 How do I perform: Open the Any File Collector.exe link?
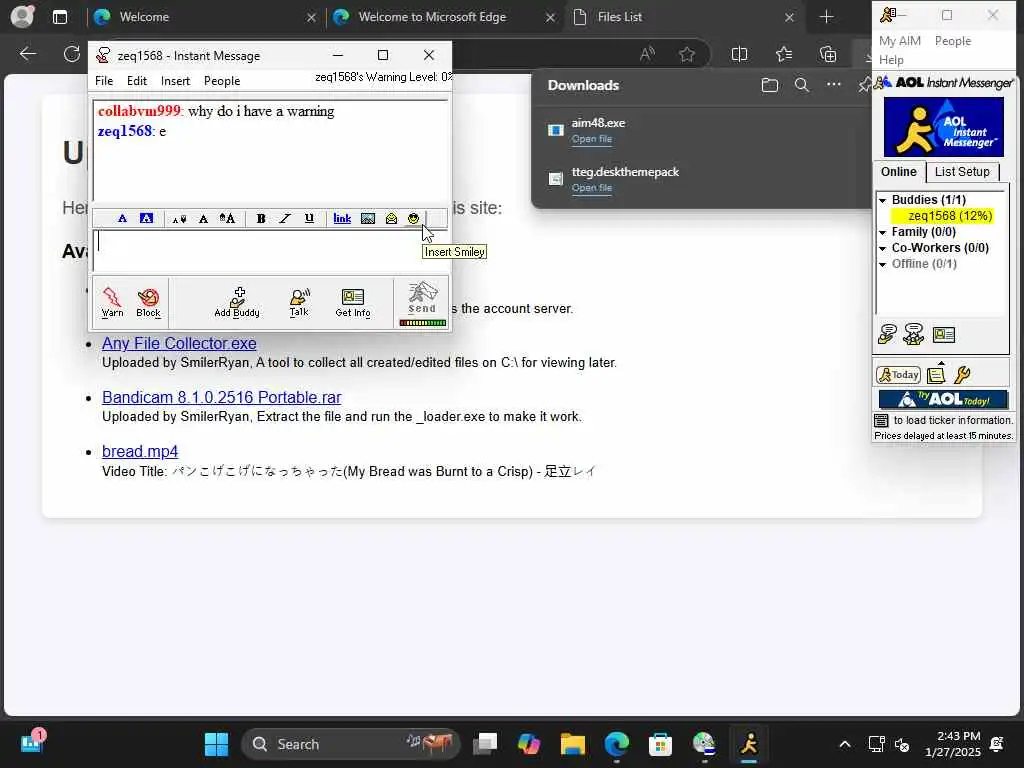point(179,344)
